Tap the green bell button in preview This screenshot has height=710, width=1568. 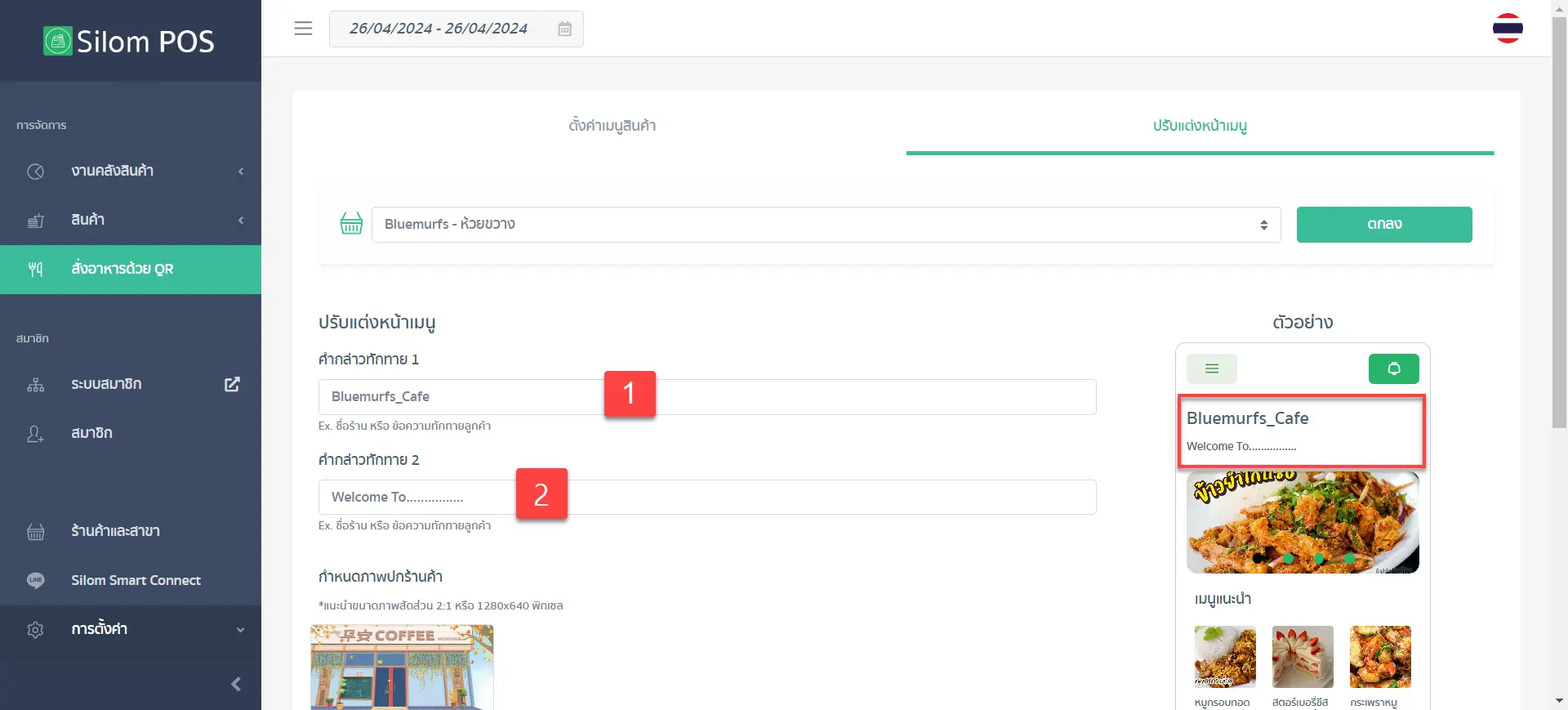point(1394,368)
